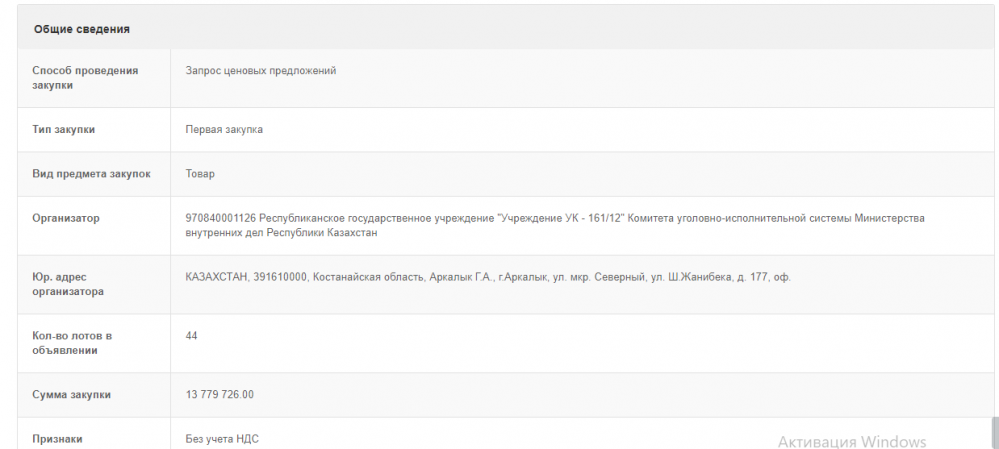The width and height of the screenshot is (999, 449).
Task: Click the organizer BIN number 970840001126
Action: click(221, 218)
